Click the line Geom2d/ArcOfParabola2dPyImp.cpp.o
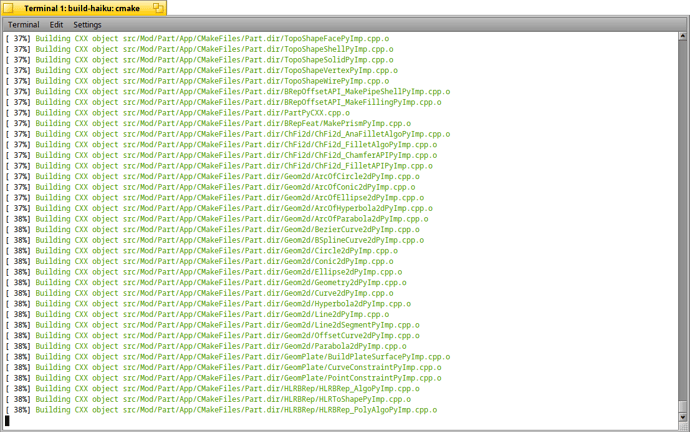 (x=217, y=219)
